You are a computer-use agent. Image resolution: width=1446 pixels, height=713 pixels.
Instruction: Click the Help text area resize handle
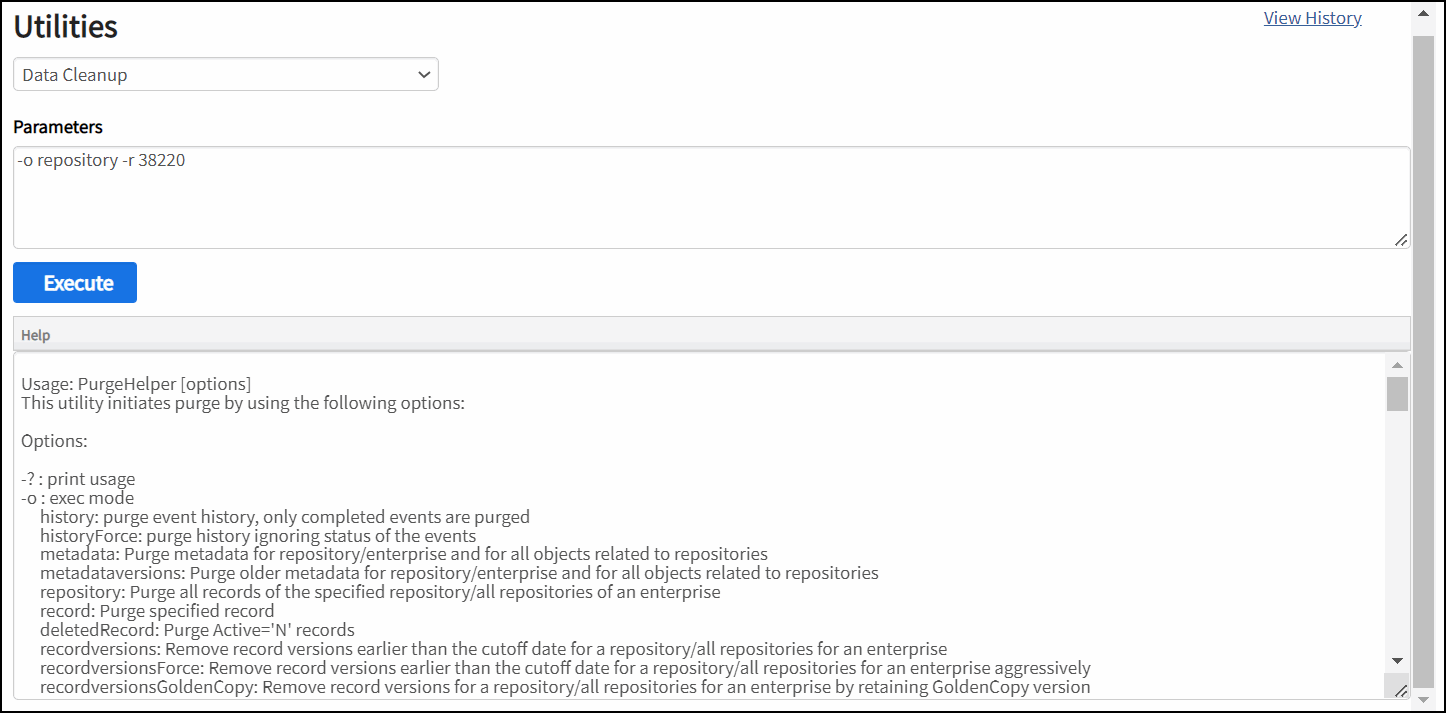[x=1400, y=690]
